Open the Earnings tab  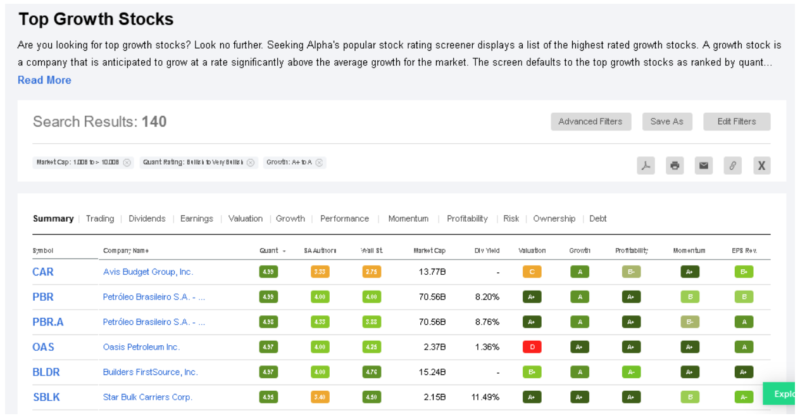pos(196,218)
